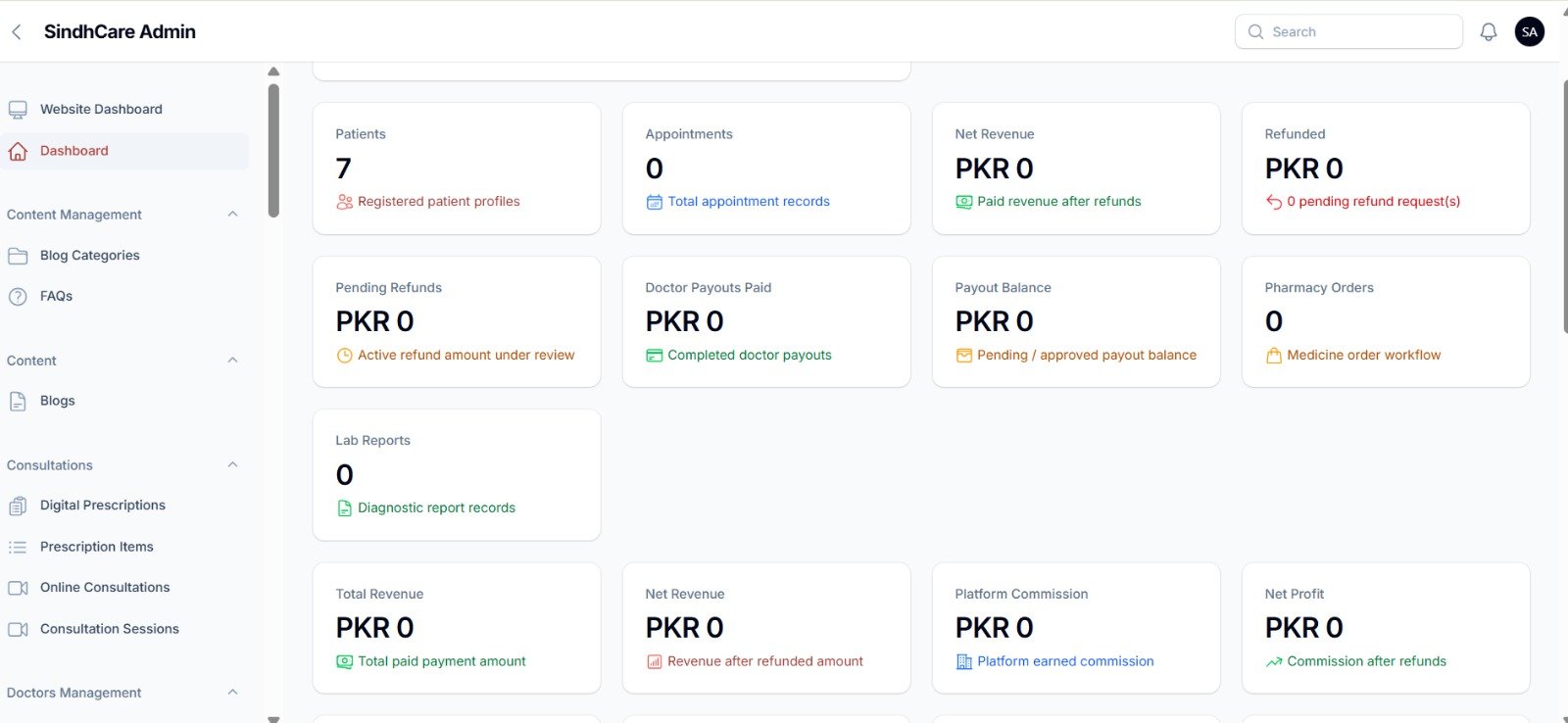Click the people icon in the Patients card
The image size is (1568, 723).
pos(344,202)
